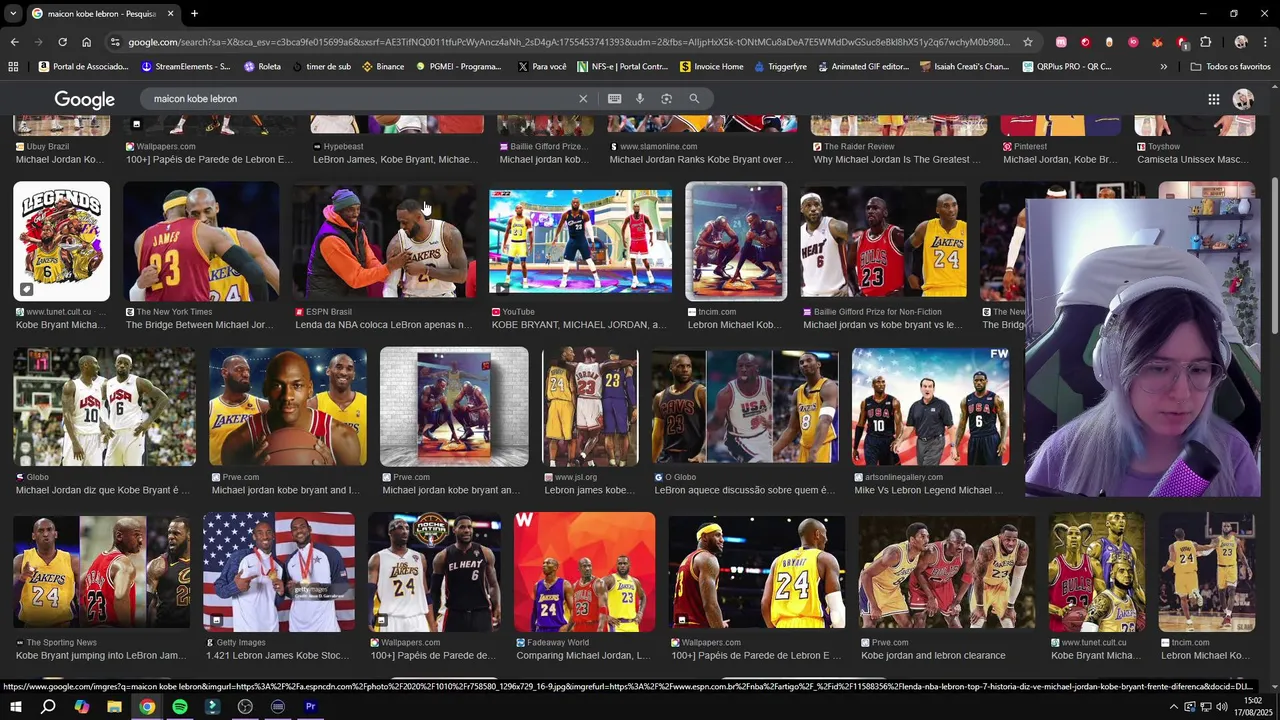Clear the Google search box
1280x720 pixels.
coord(583,99)
